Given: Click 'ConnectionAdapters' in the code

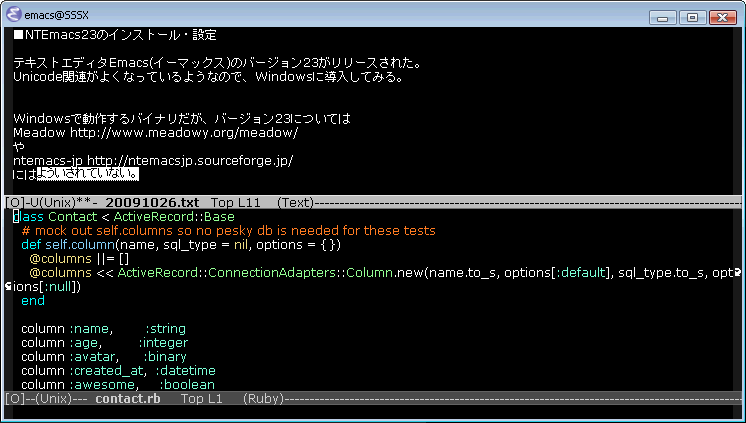Looking at the screenshot, I should pos(273,273).
